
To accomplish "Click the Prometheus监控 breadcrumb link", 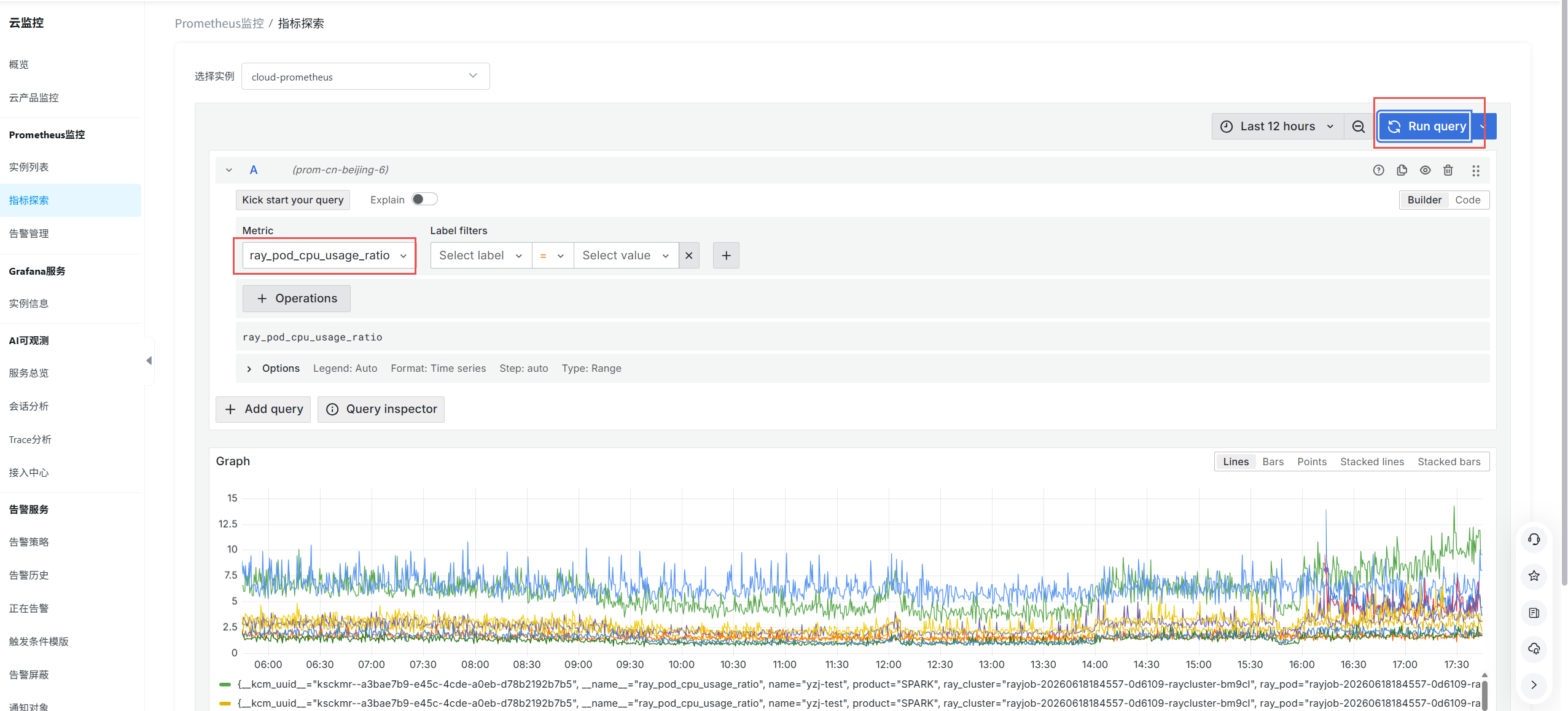I will (x=219, y=23).
